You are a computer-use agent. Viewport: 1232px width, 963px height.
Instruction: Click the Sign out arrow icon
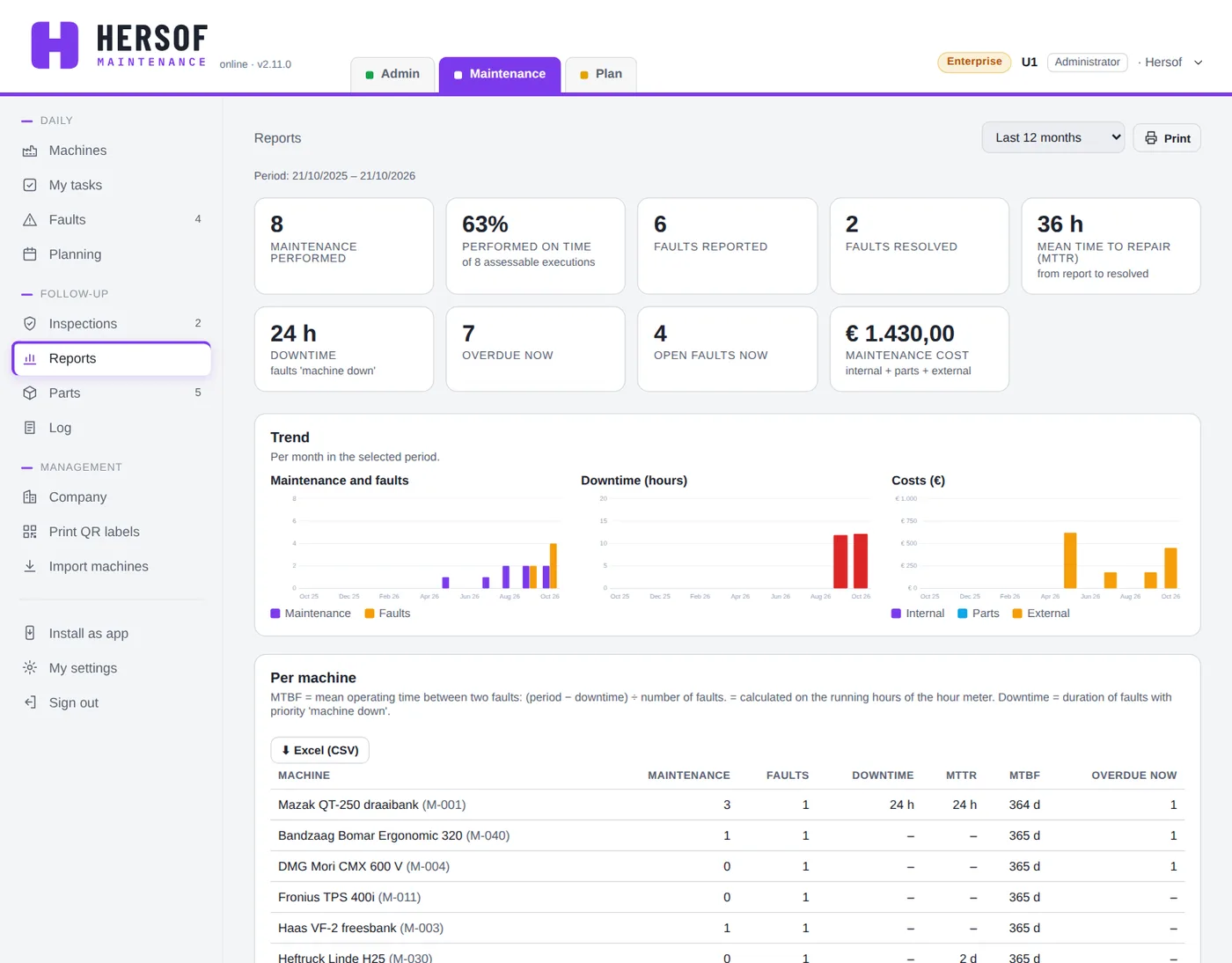click(30, 702)
